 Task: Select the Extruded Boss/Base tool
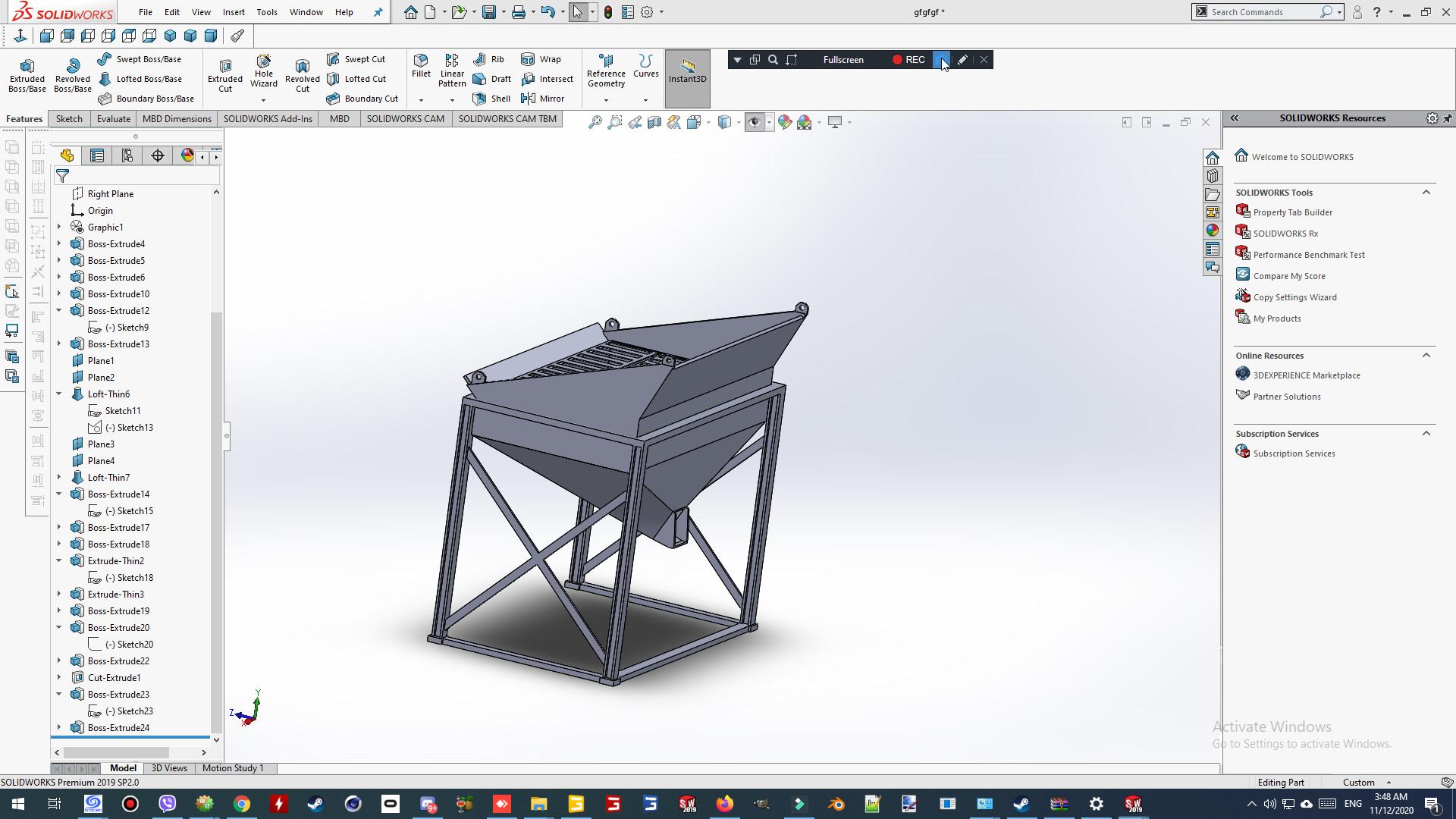[27, 76]
